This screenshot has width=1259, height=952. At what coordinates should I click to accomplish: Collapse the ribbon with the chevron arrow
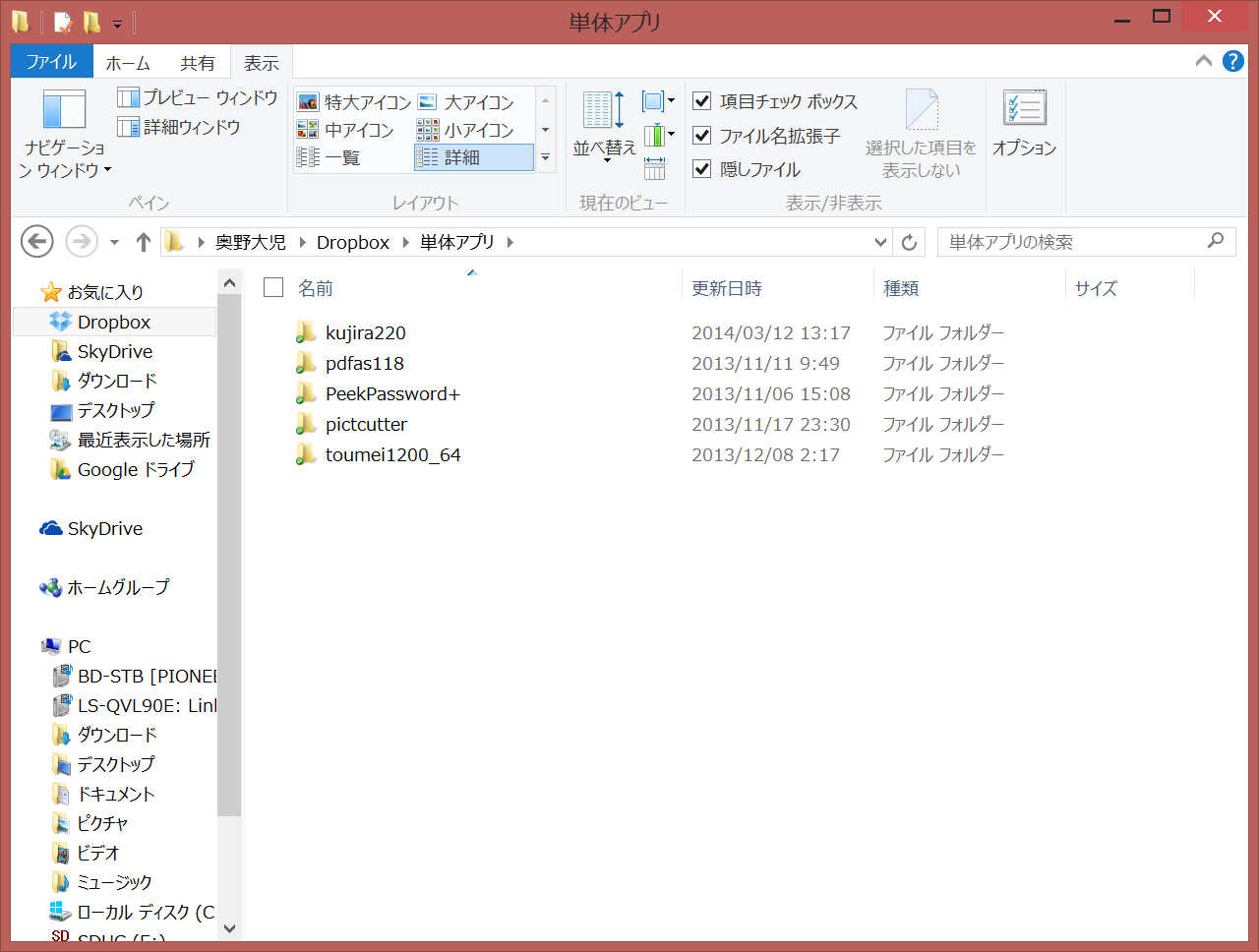[x=1202, y=60]
